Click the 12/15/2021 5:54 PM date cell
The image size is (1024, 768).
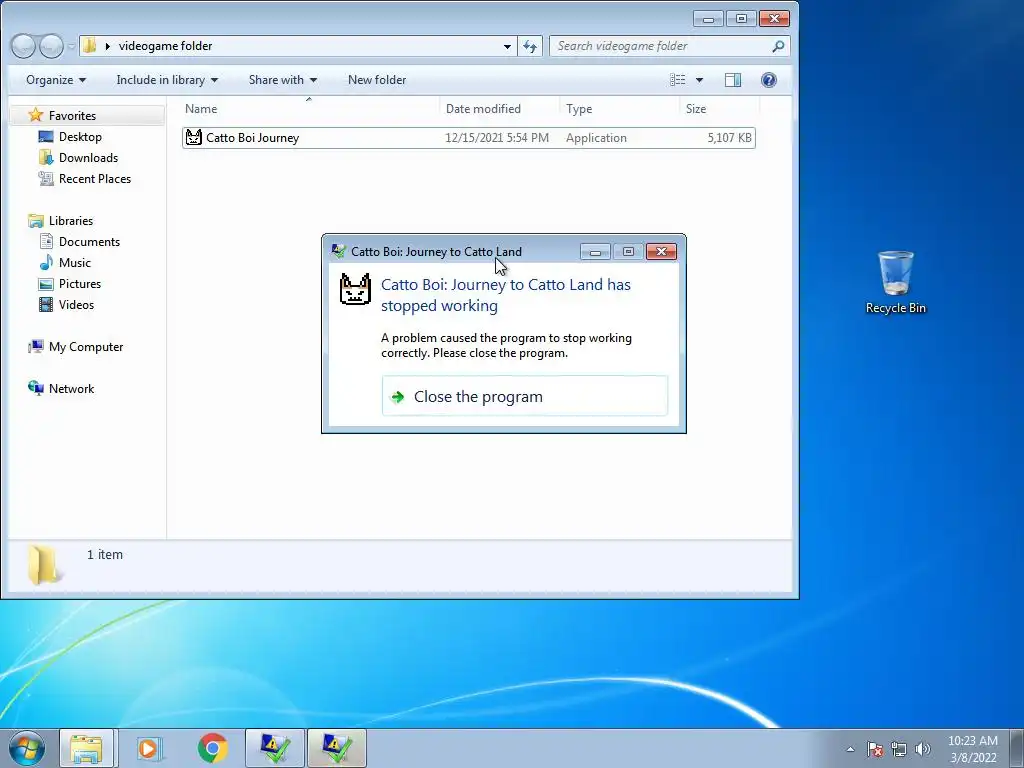coord(497,137)
